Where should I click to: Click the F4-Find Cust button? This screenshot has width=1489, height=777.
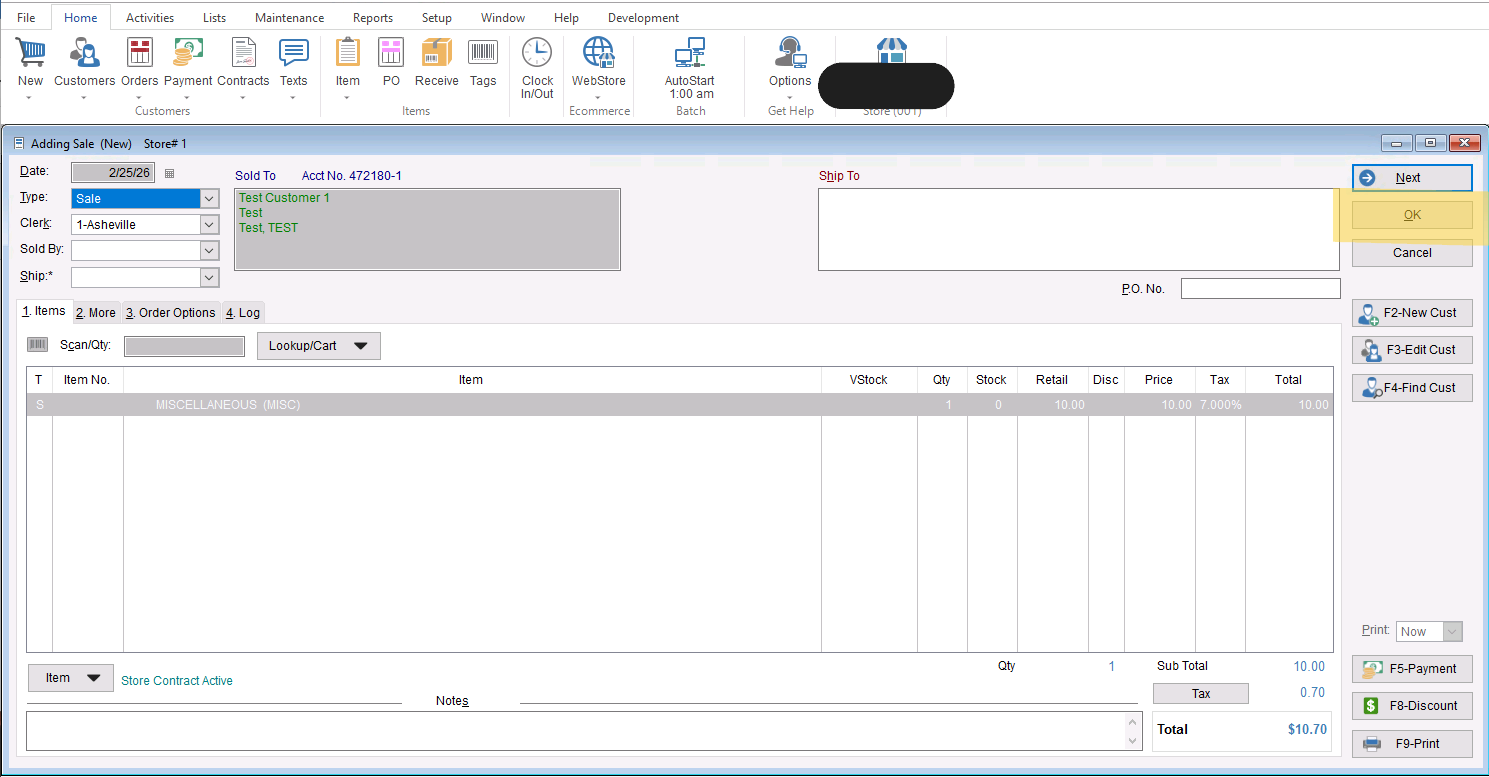tap(1412, 388)
